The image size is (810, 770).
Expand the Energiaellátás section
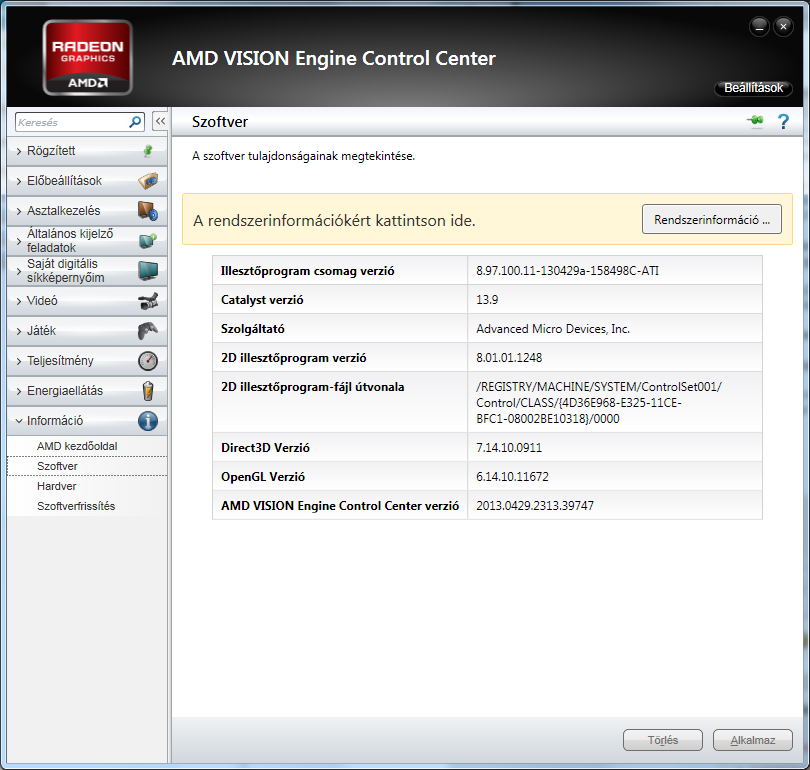point(87,390)
